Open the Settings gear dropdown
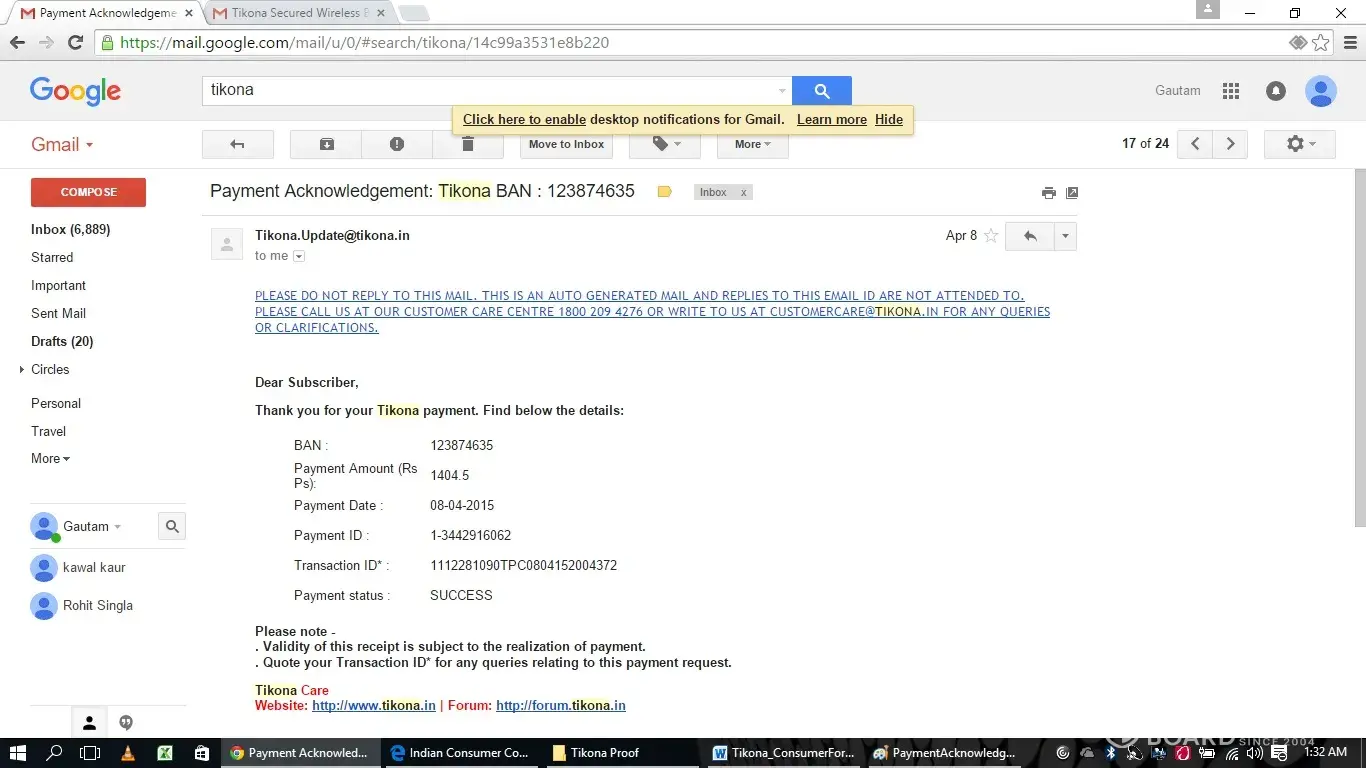The image size is (1366, 768). coord(1300,144)
